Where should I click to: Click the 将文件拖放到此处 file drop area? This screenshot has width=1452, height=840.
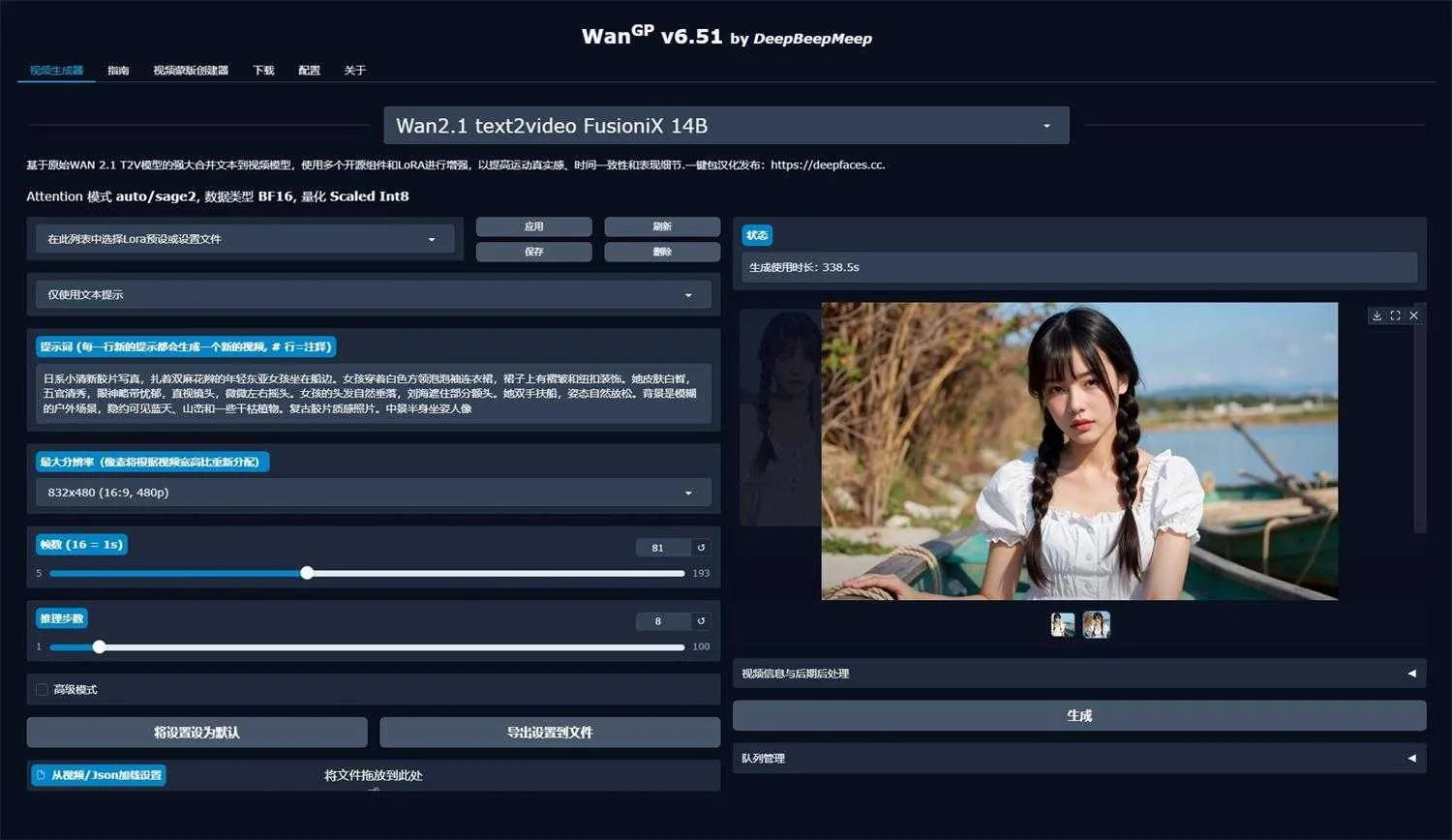[374, 775]
